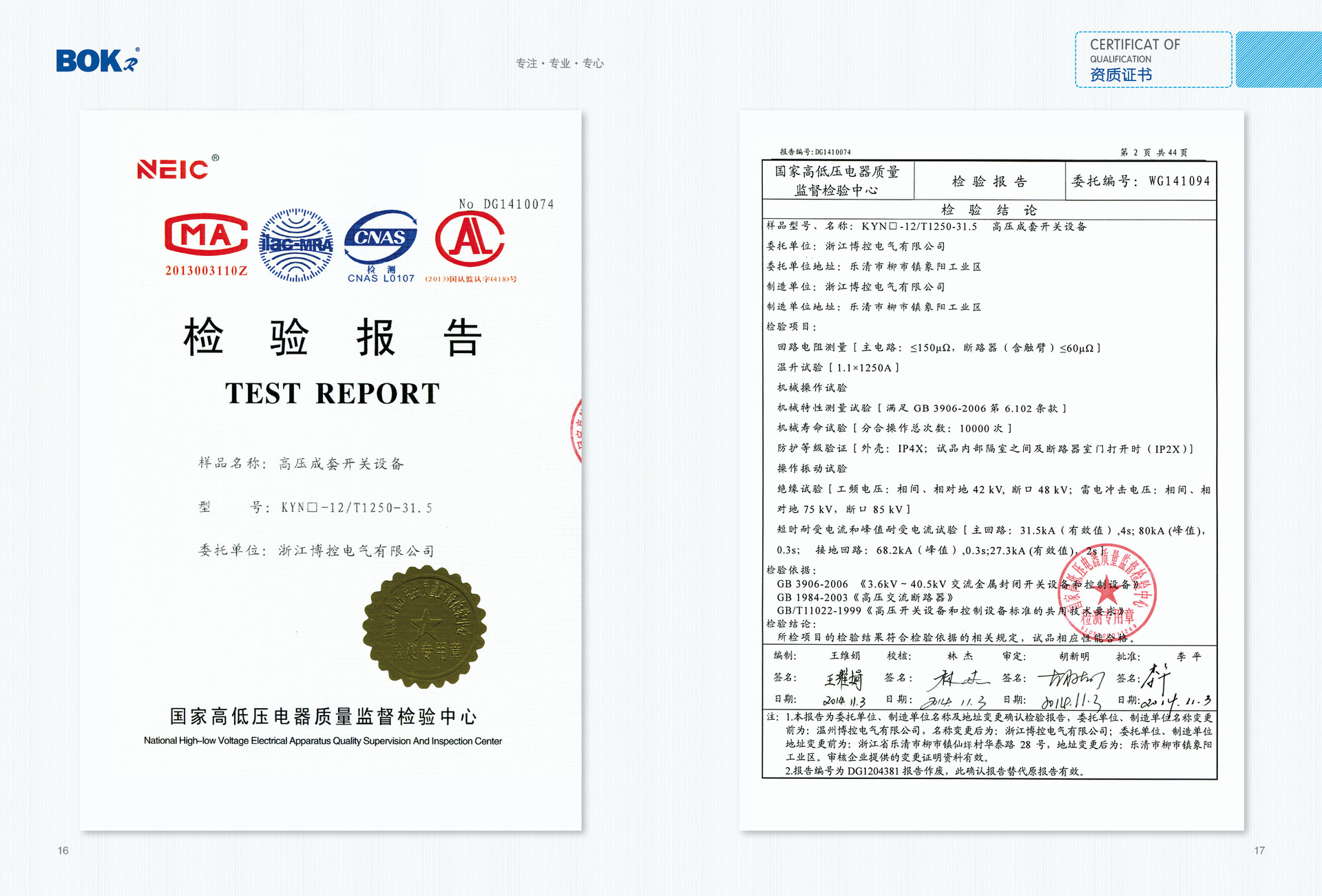
Task: Click the table header cell '检 验 报 告'
Action: point(989,181)
